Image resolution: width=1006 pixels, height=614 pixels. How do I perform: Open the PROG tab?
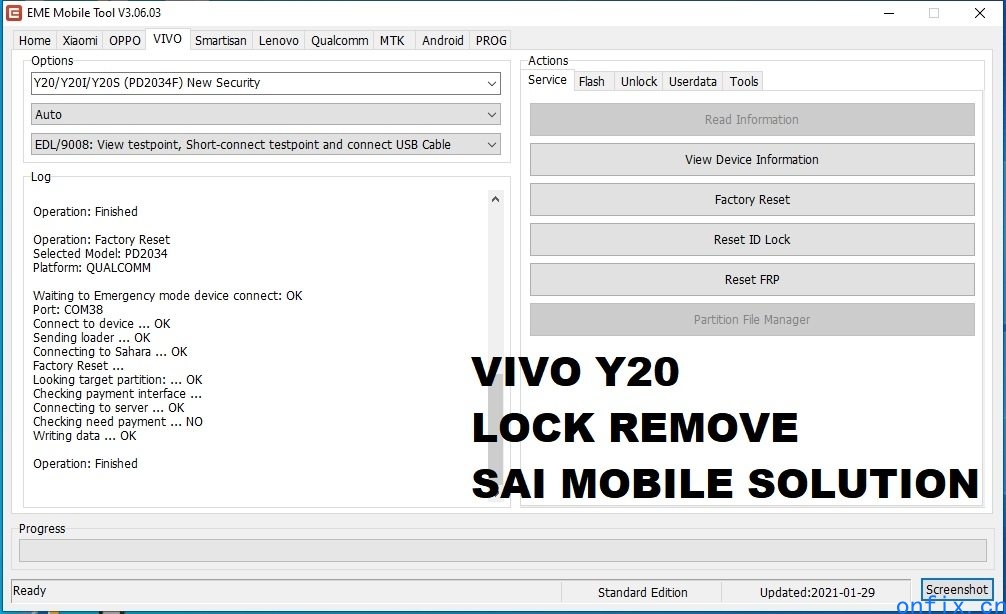(491, 40)
